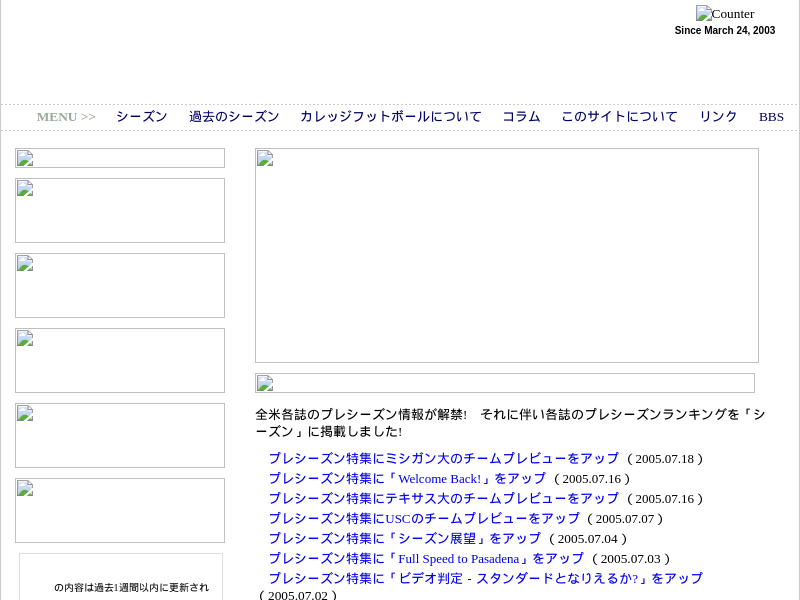
Task: Open the 「ビデオ判定」 preseason article link
Action: click(x=485, y=579)
